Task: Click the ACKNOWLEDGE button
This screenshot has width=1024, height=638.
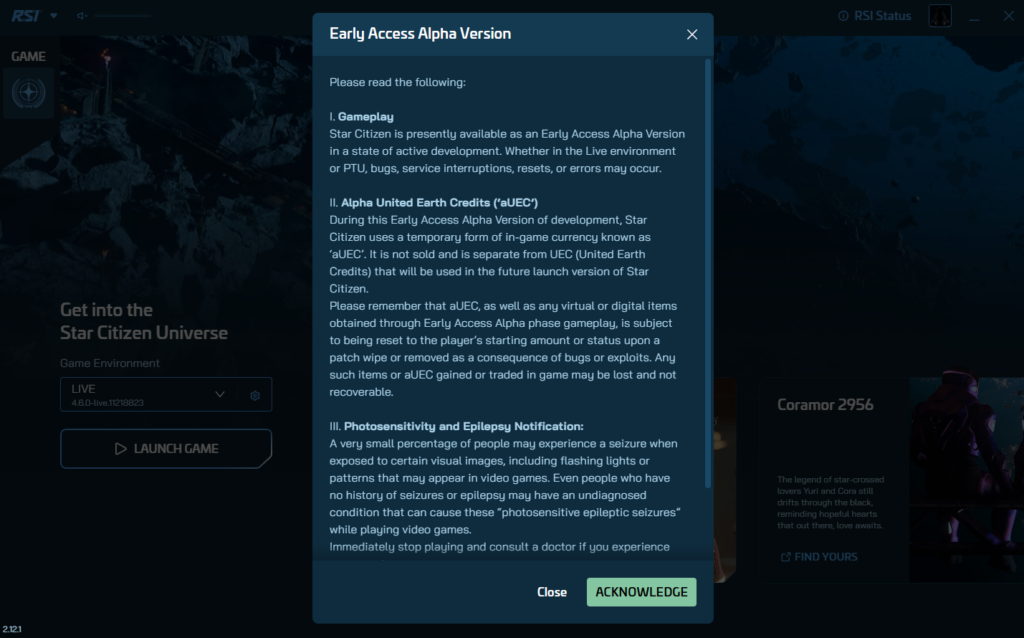Action: (x=641, y=592)
